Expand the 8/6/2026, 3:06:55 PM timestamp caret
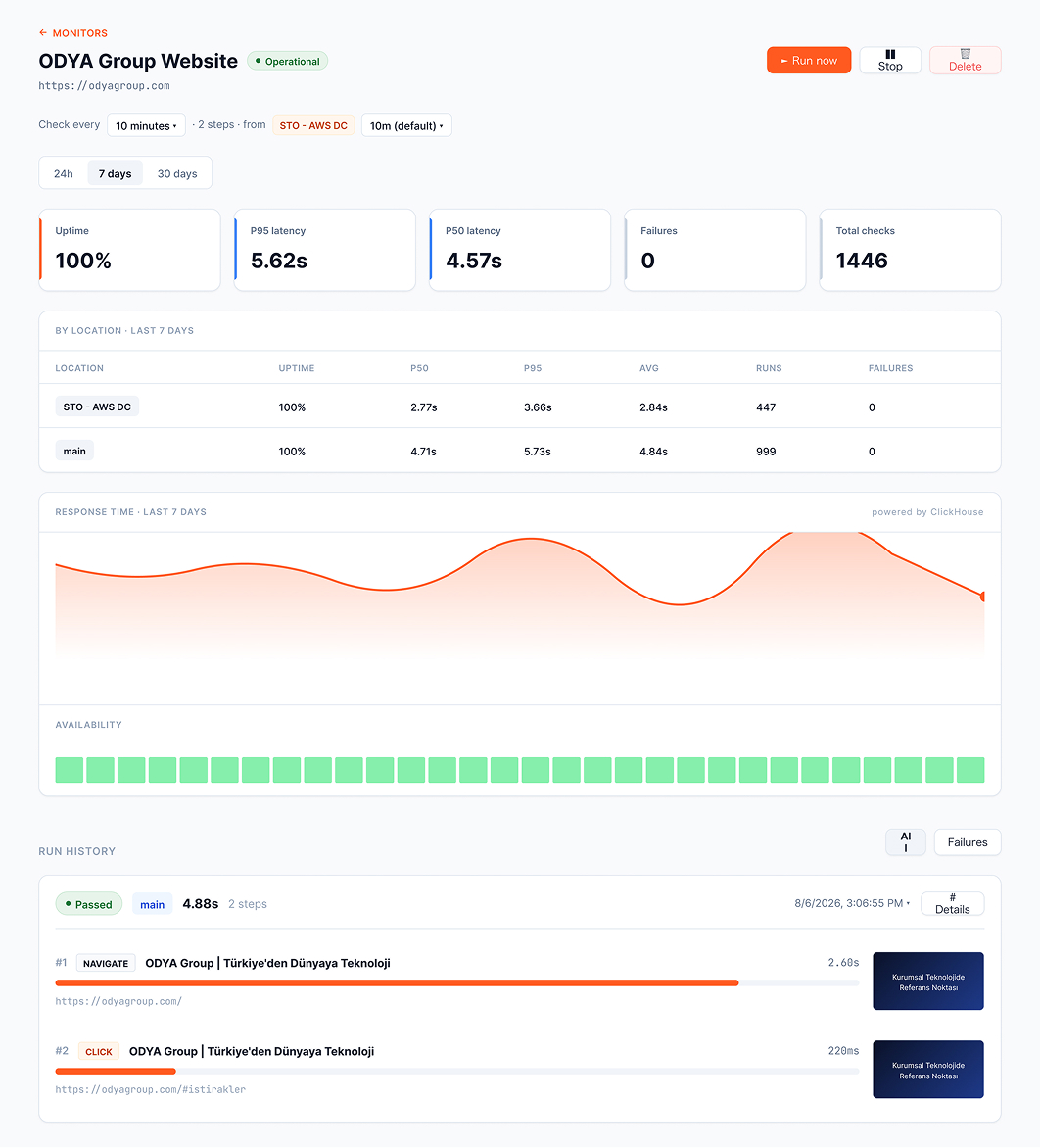Image resolution: width=1040 pixels, height=1148 pixels. (x=908, y=903)
